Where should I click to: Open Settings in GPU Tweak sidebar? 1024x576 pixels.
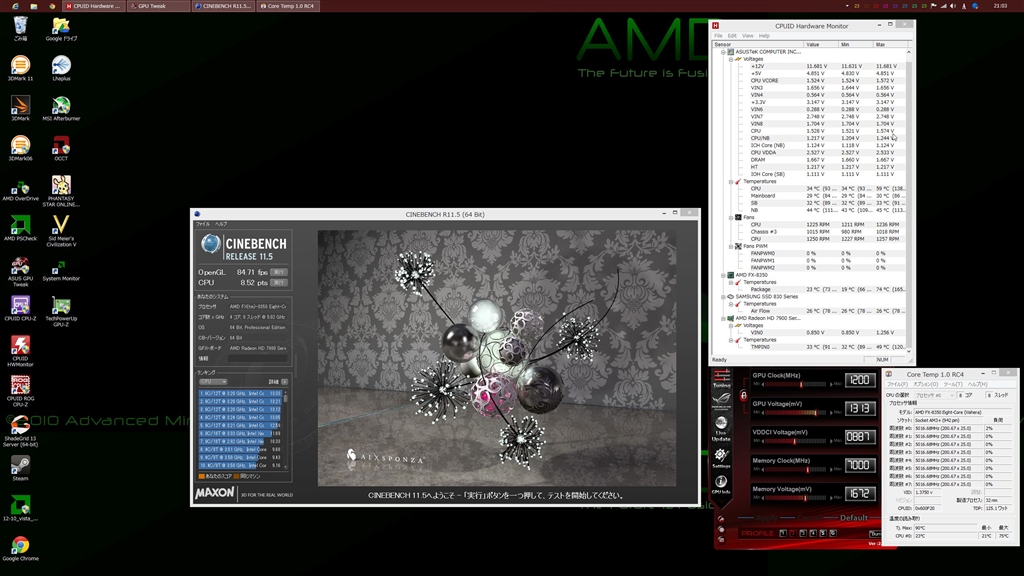tap(722, 458)
